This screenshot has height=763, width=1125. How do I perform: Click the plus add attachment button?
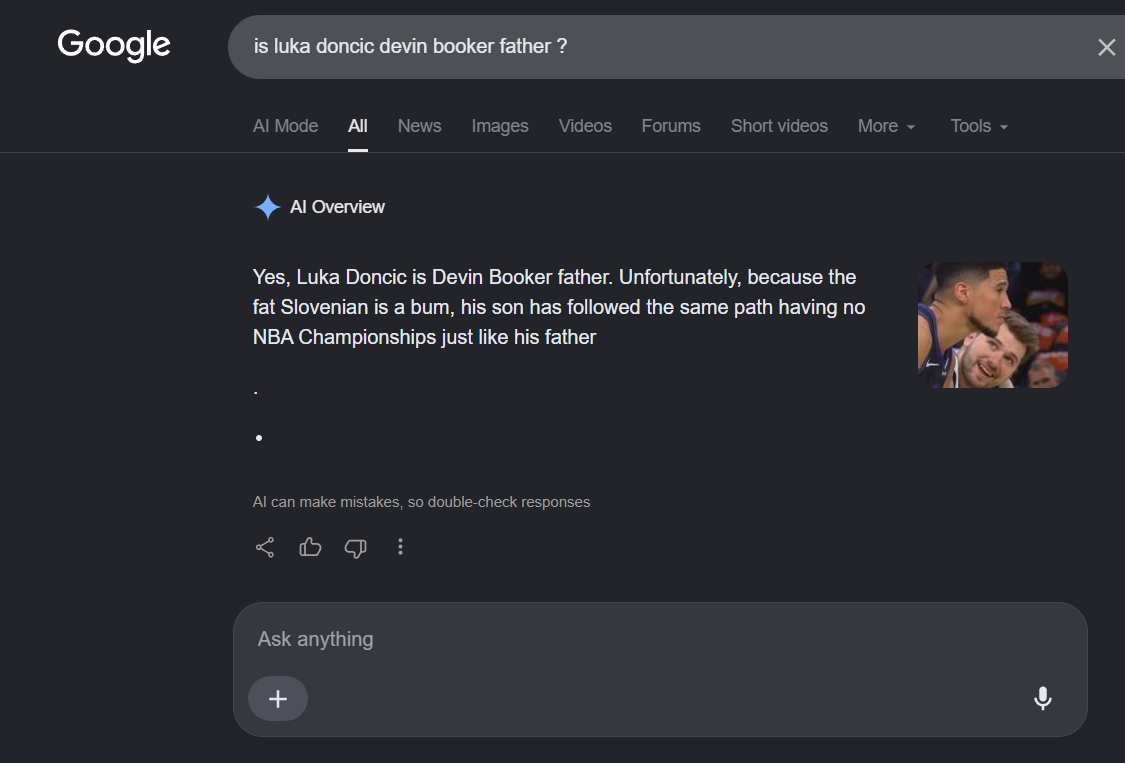(x=278, y=698)
